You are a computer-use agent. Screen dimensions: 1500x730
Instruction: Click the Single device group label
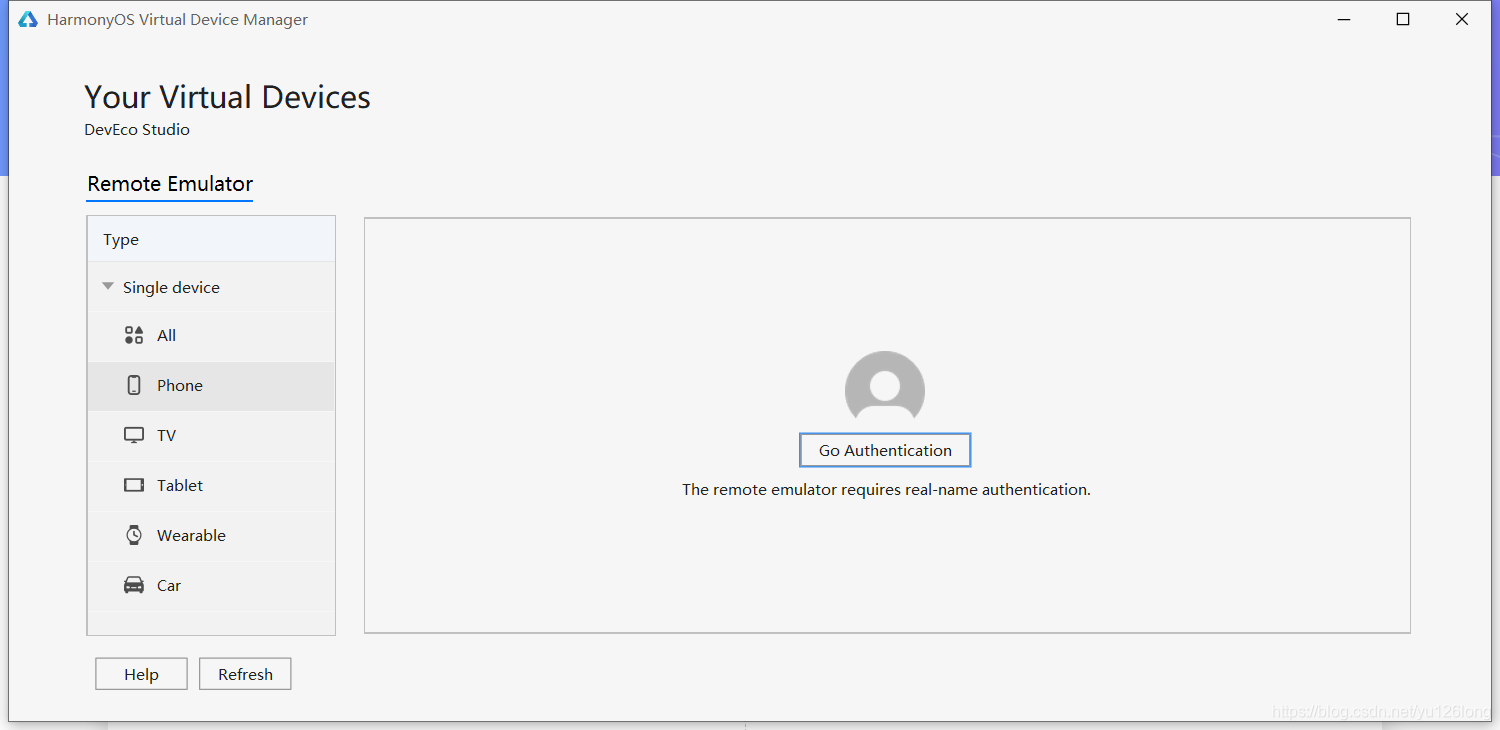171,287
